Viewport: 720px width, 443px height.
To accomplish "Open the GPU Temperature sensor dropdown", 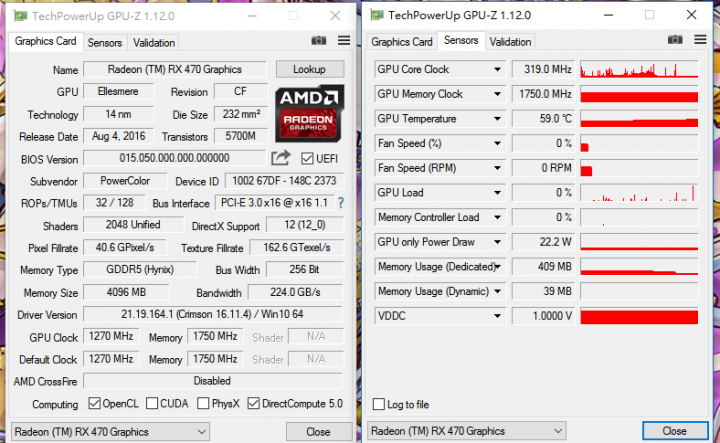I will tap(497, 119).
